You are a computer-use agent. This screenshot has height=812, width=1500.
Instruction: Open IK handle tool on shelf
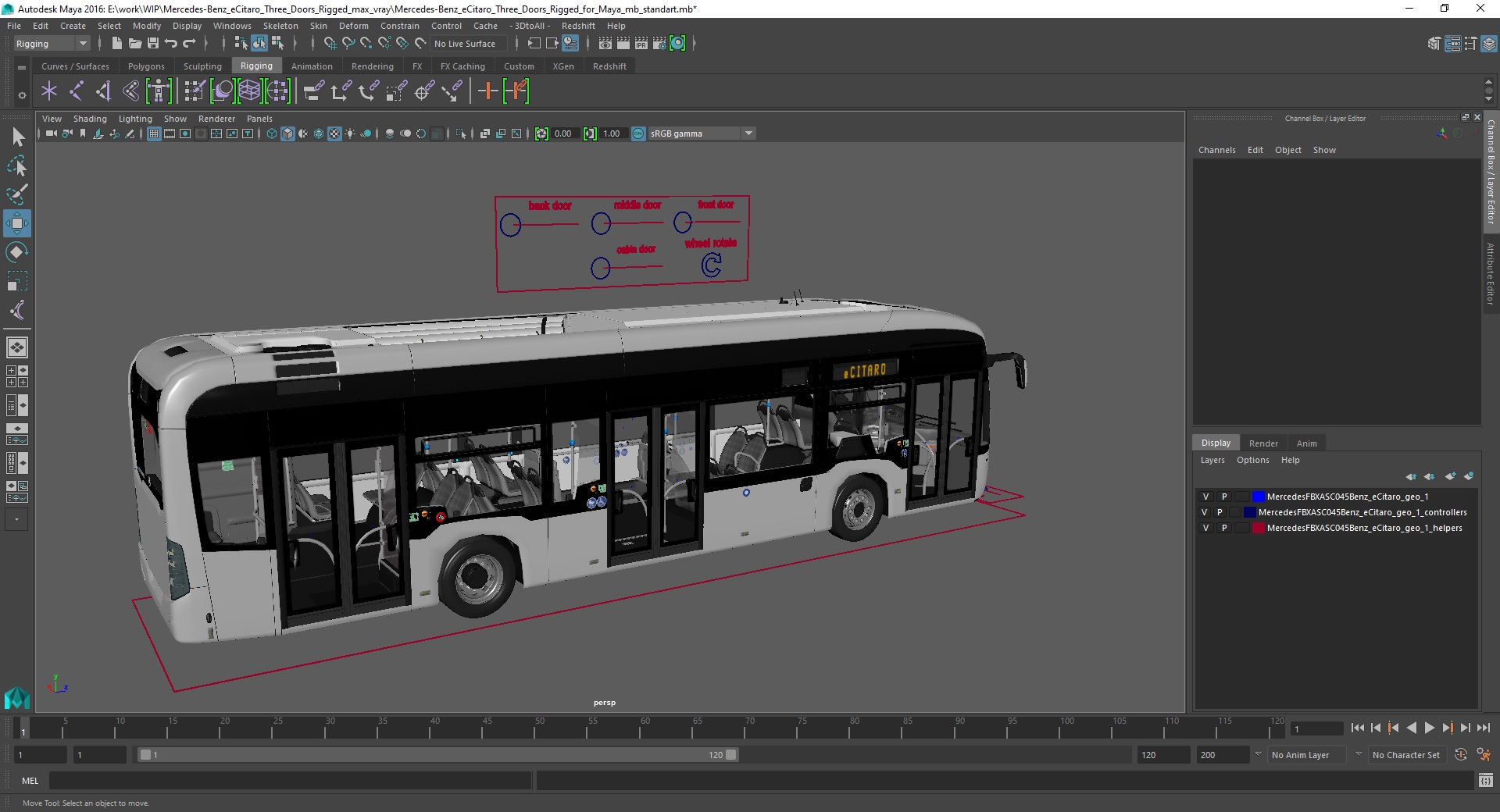click(x=103, y=91)
